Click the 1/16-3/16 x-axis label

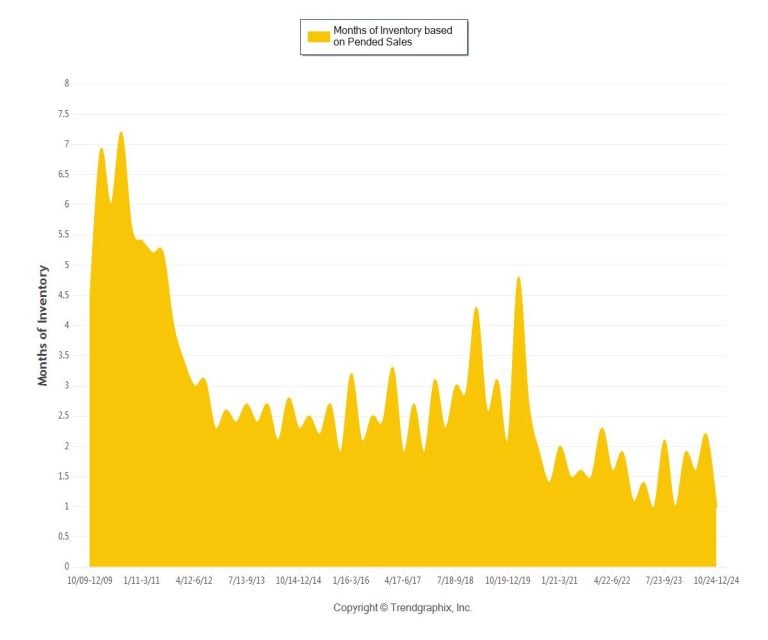tap(351, 580)
